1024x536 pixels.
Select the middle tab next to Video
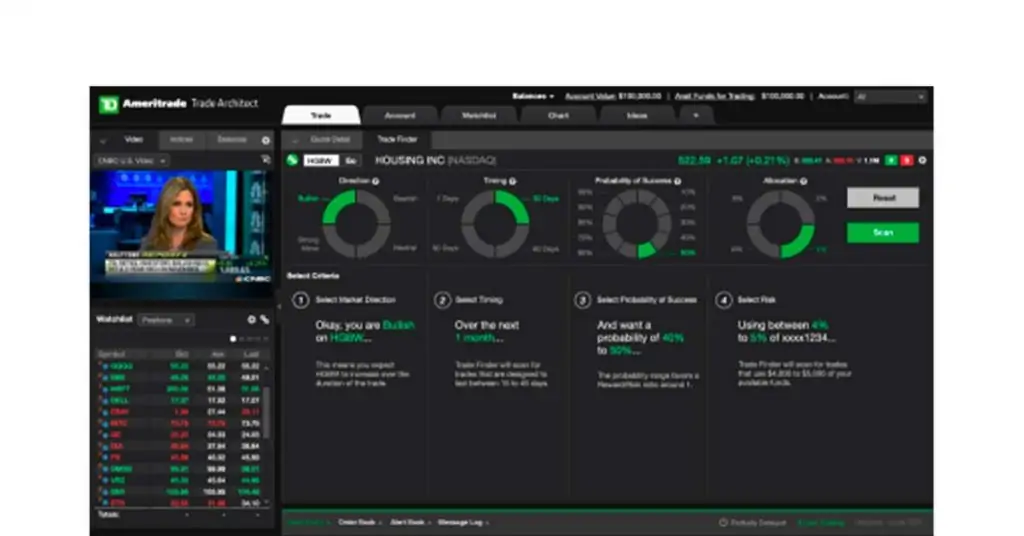coord(181,140)
